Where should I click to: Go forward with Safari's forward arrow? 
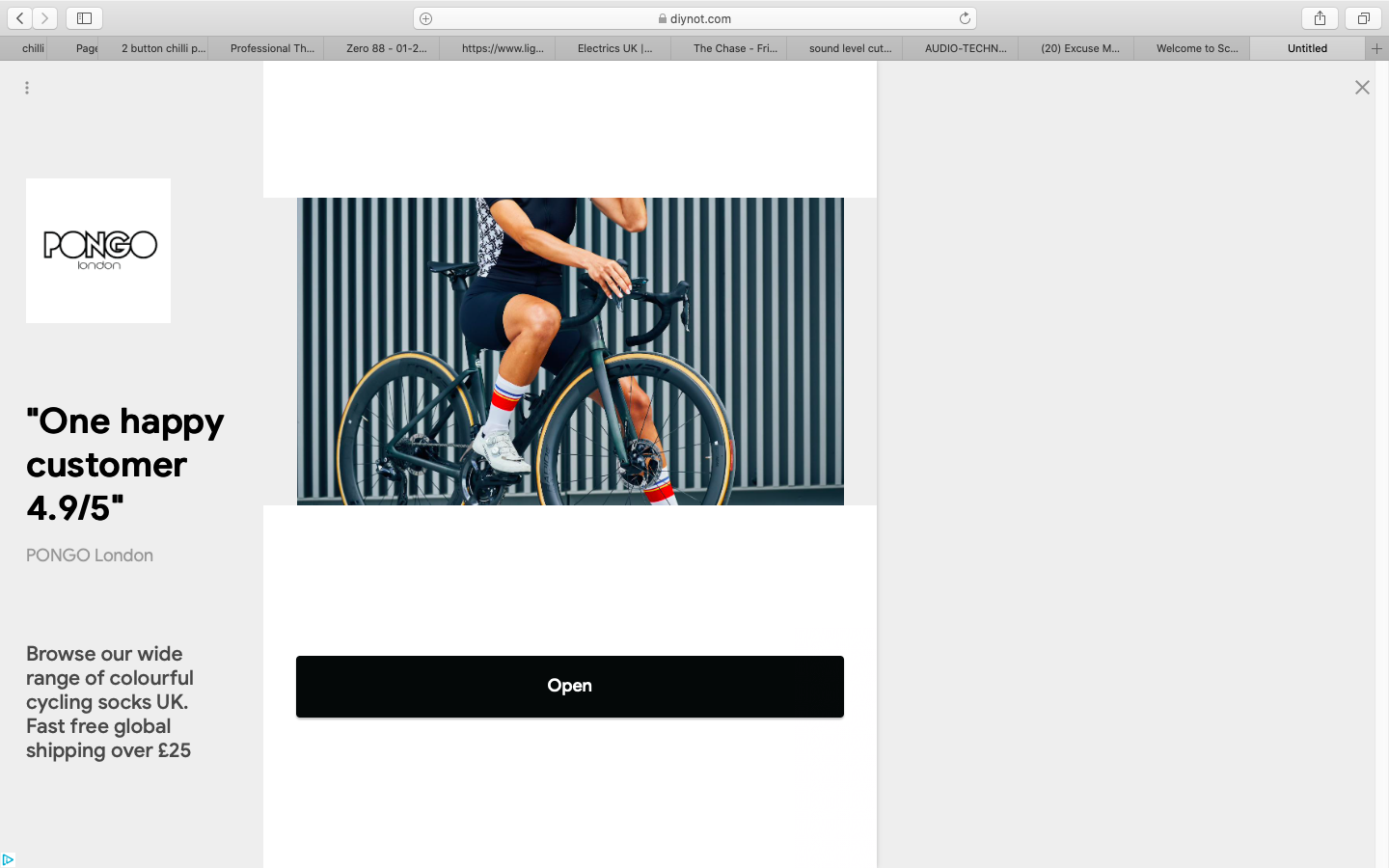[x=45, y=18]
